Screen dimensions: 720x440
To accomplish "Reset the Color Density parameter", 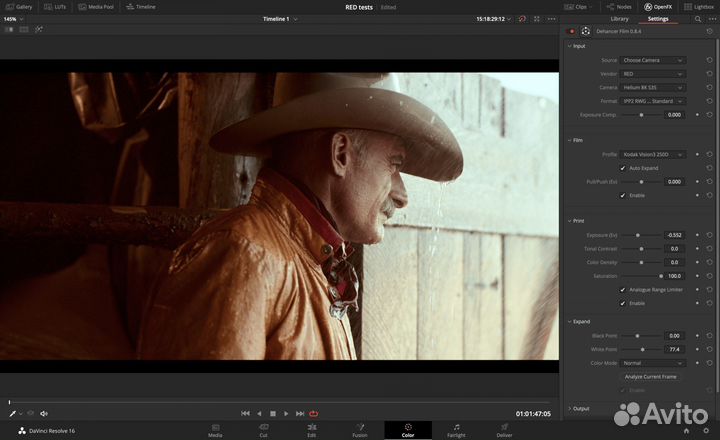I will pyautogui.click(x=709, y=262).
